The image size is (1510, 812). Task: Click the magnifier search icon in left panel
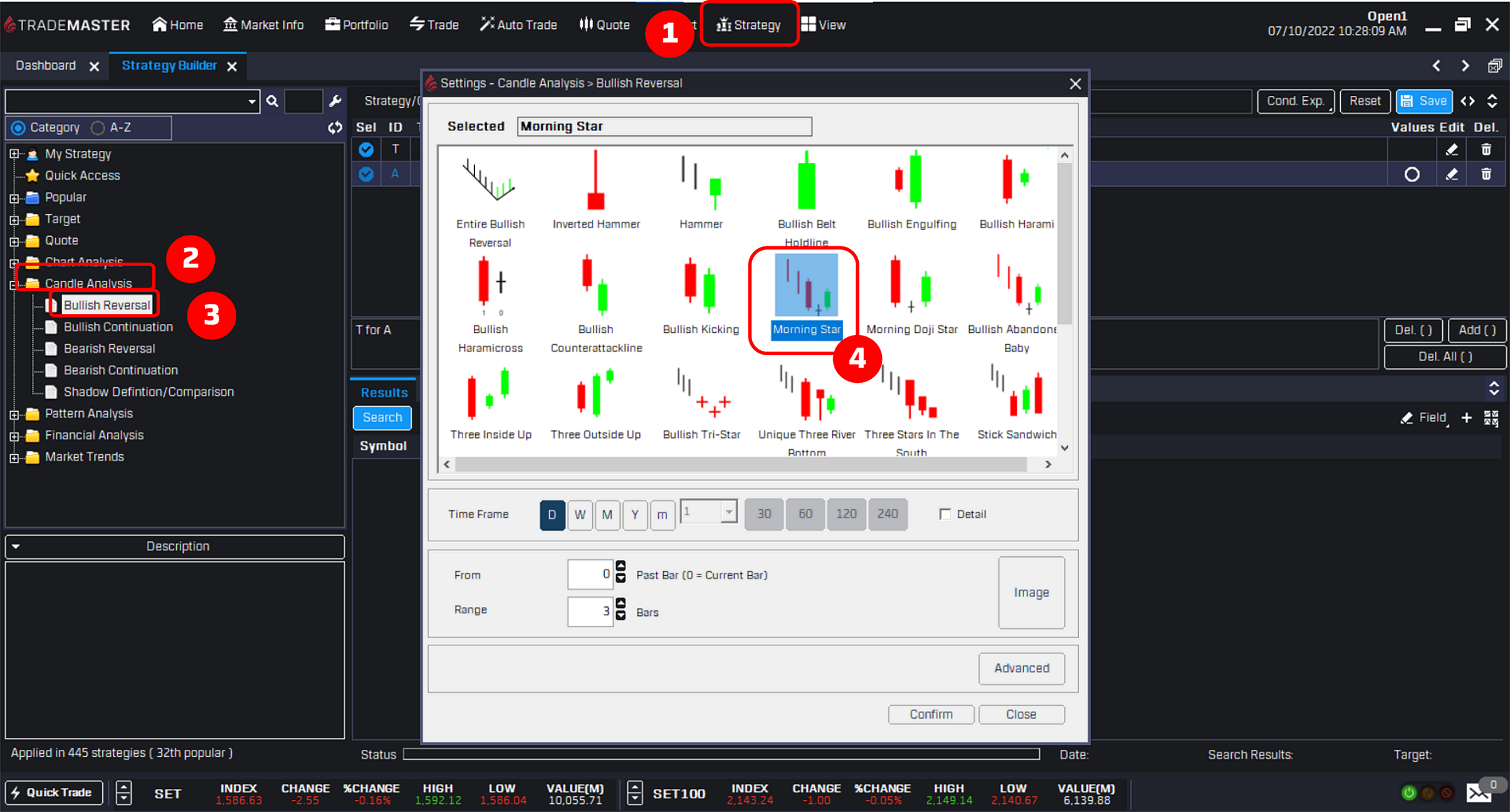[272, 101]
